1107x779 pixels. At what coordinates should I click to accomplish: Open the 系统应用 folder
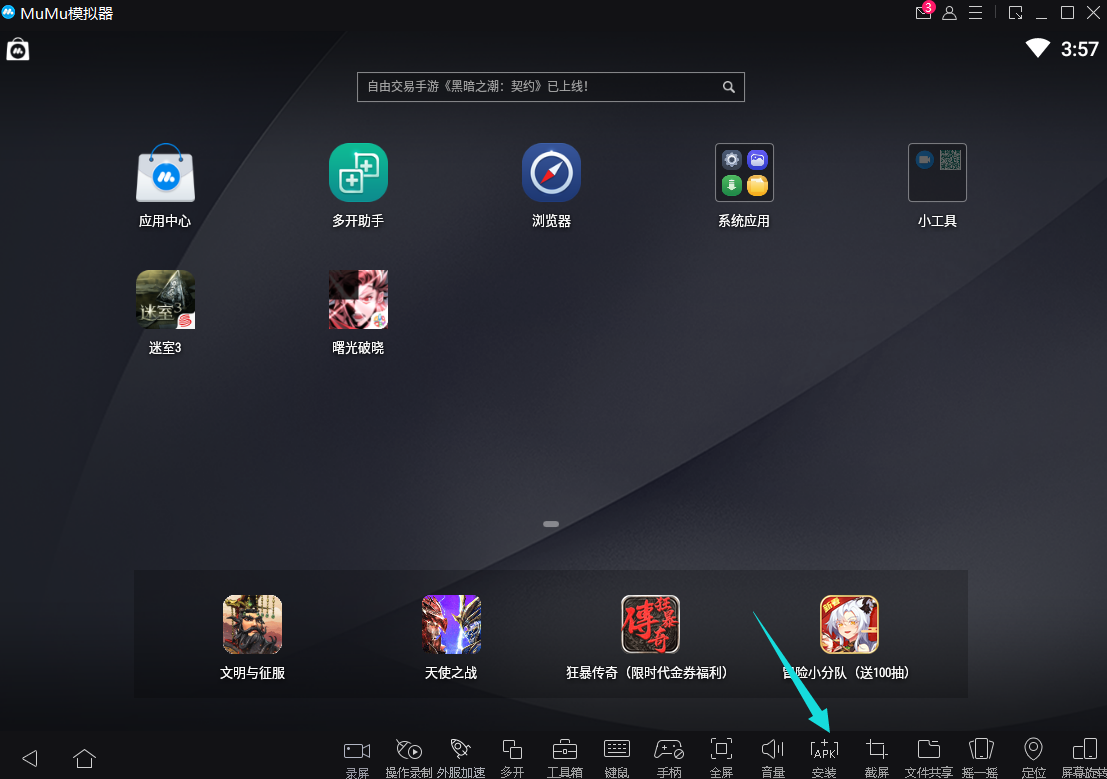click(x=744, y=173)
